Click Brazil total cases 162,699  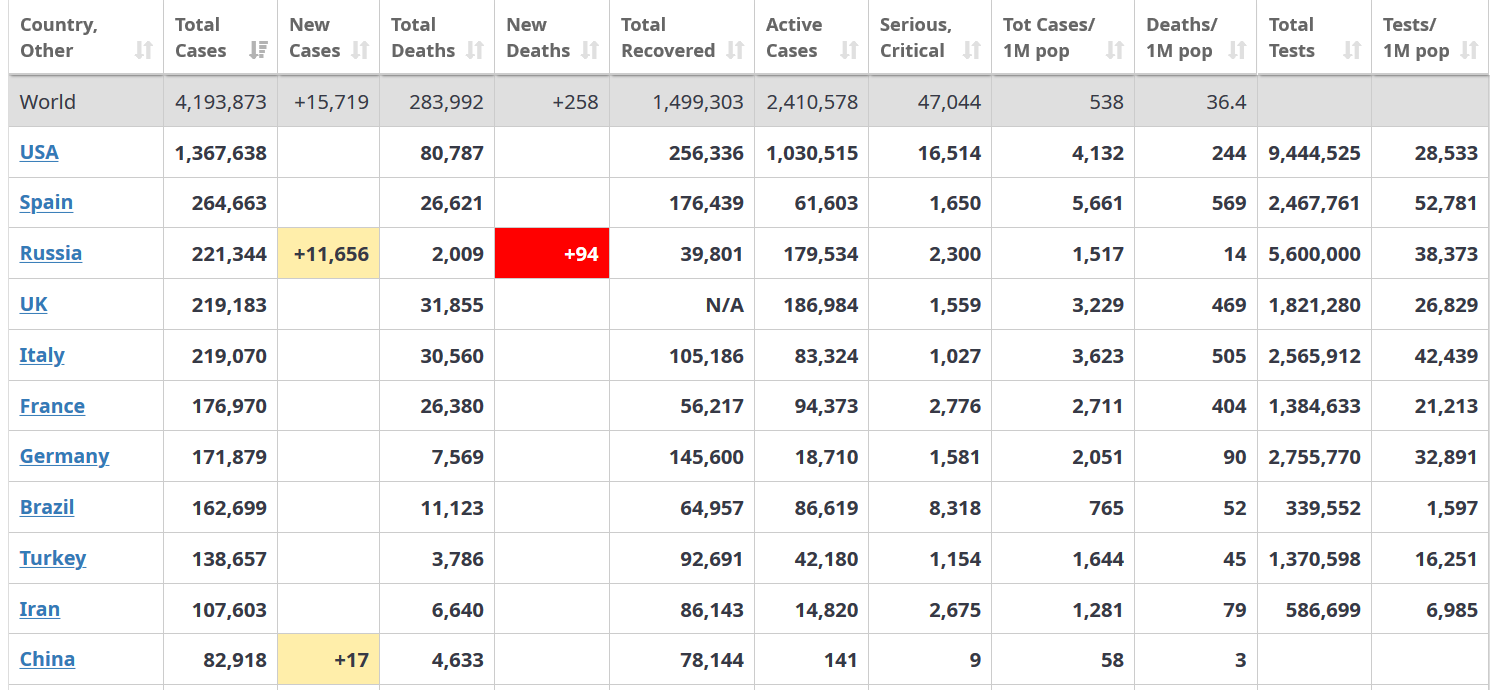click(229, 508)
